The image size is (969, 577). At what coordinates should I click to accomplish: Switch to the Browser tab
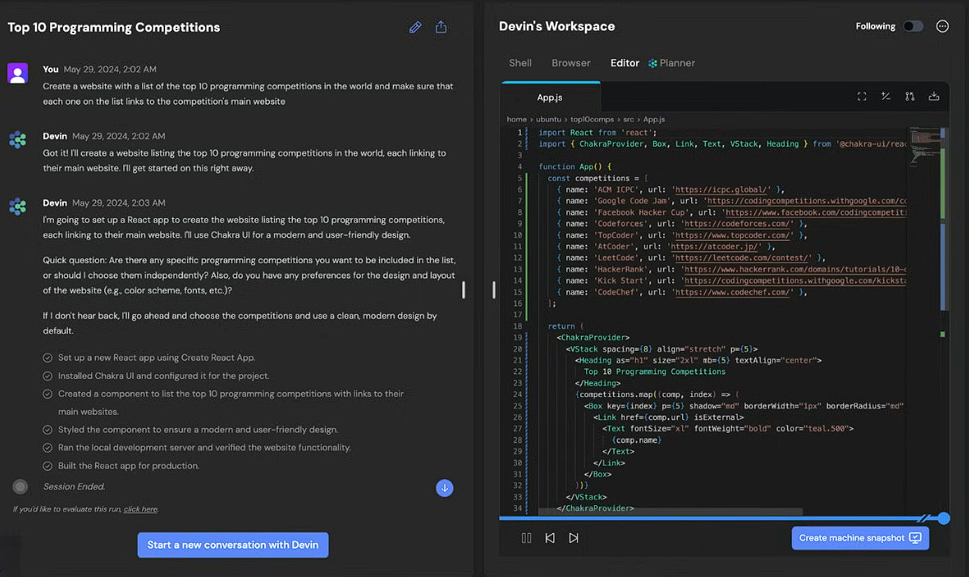[x=571, y=63]
